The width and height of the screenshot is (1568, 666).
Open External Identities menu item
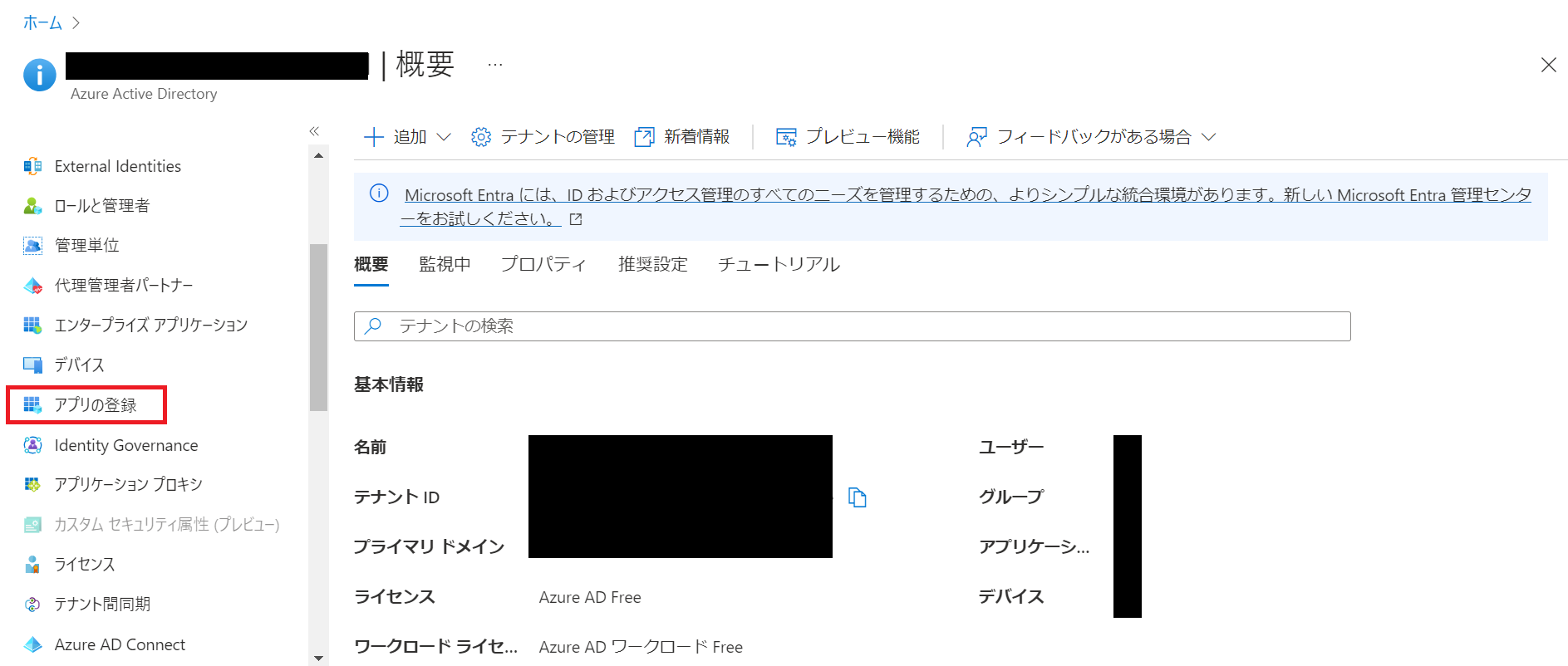pos(118,166)
